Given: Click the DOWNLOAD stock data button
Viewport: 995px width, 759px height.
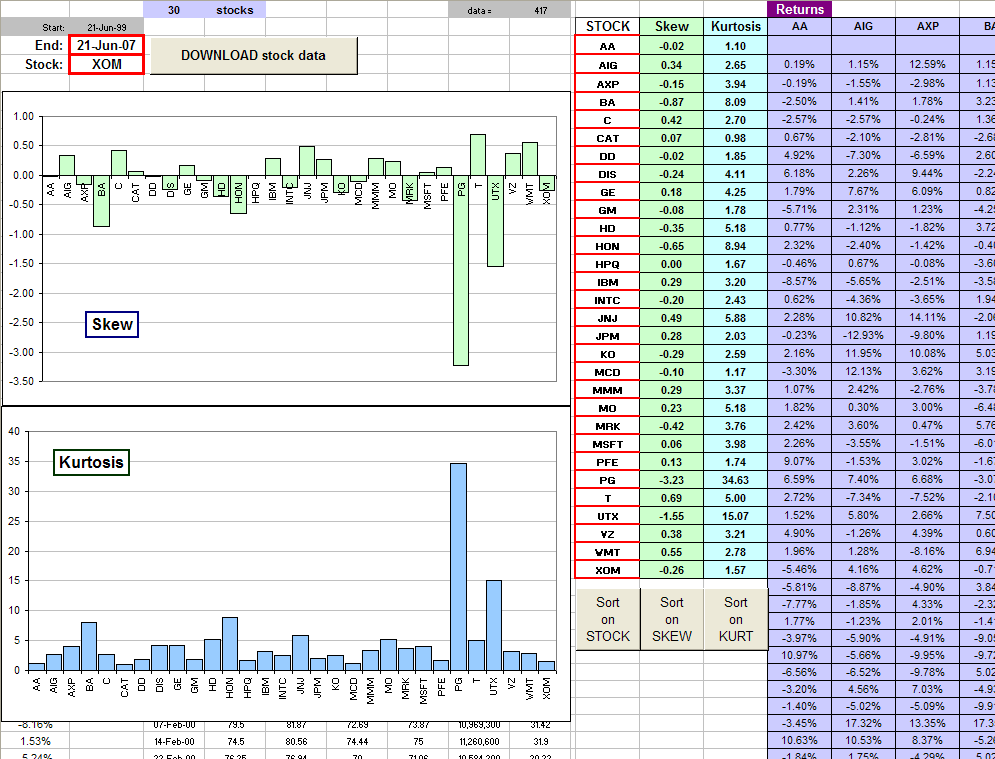Looking at the screenshot, I should (x=254, y=55).
